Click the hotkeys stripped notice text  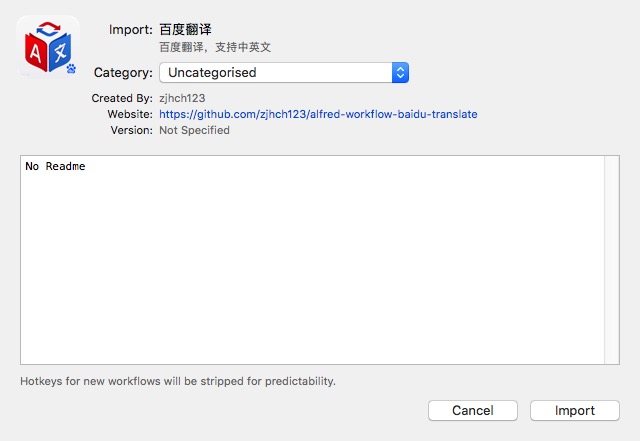click(178, 381)
